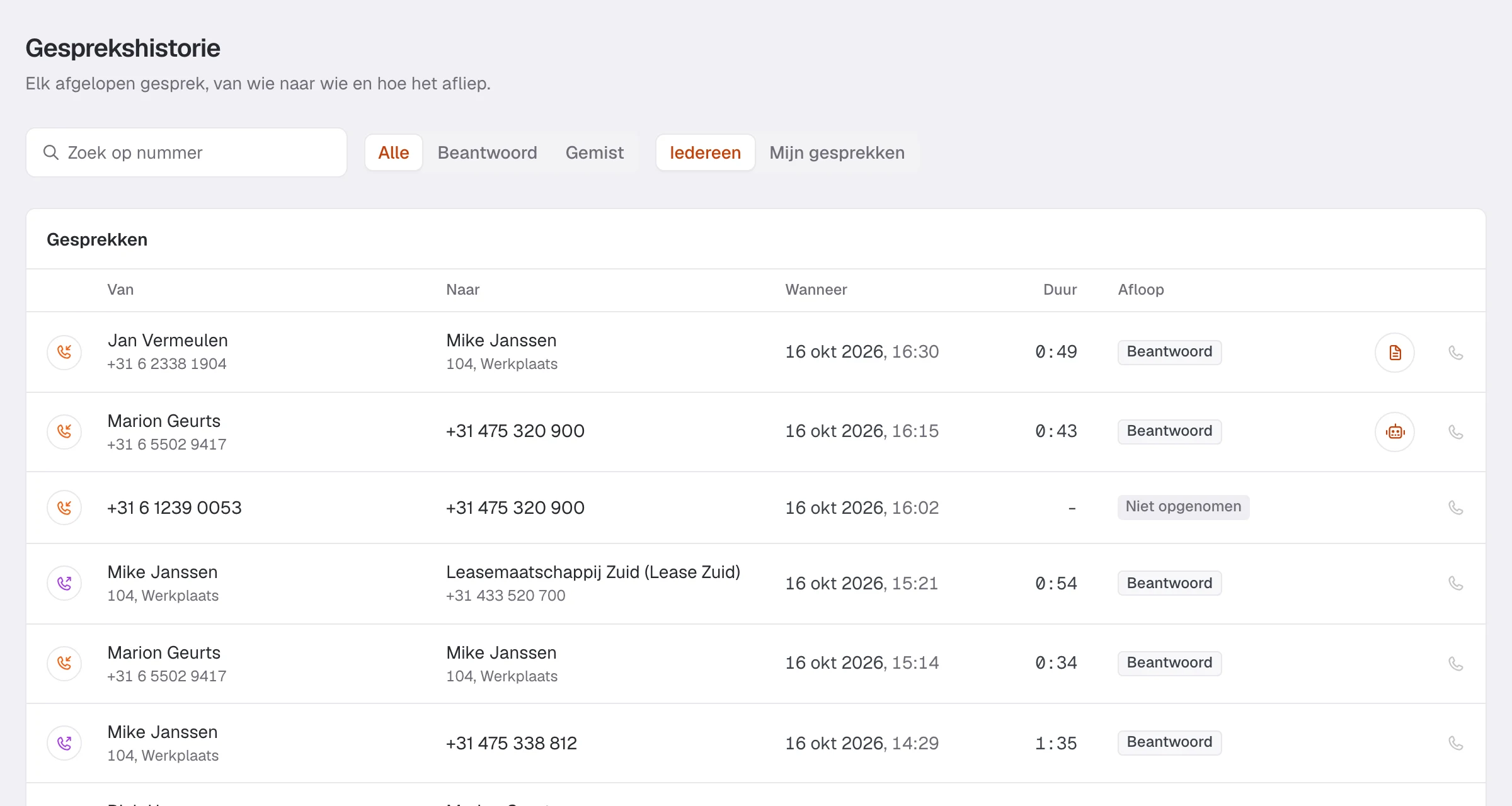Click the incoming call icon in the 16:15 row
1512x806 pixels.
coord(64,431)
